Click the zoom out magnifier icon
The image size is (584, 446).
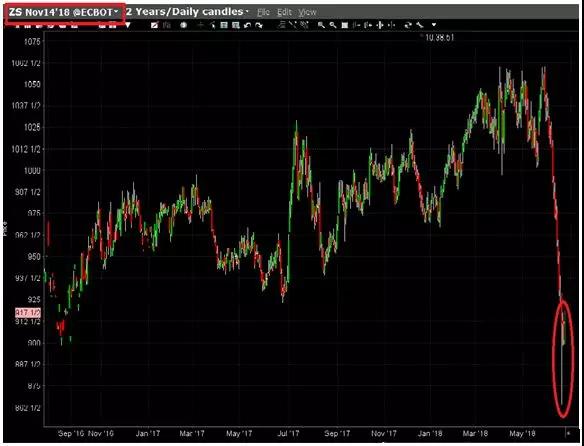click(x=333, y=25)
